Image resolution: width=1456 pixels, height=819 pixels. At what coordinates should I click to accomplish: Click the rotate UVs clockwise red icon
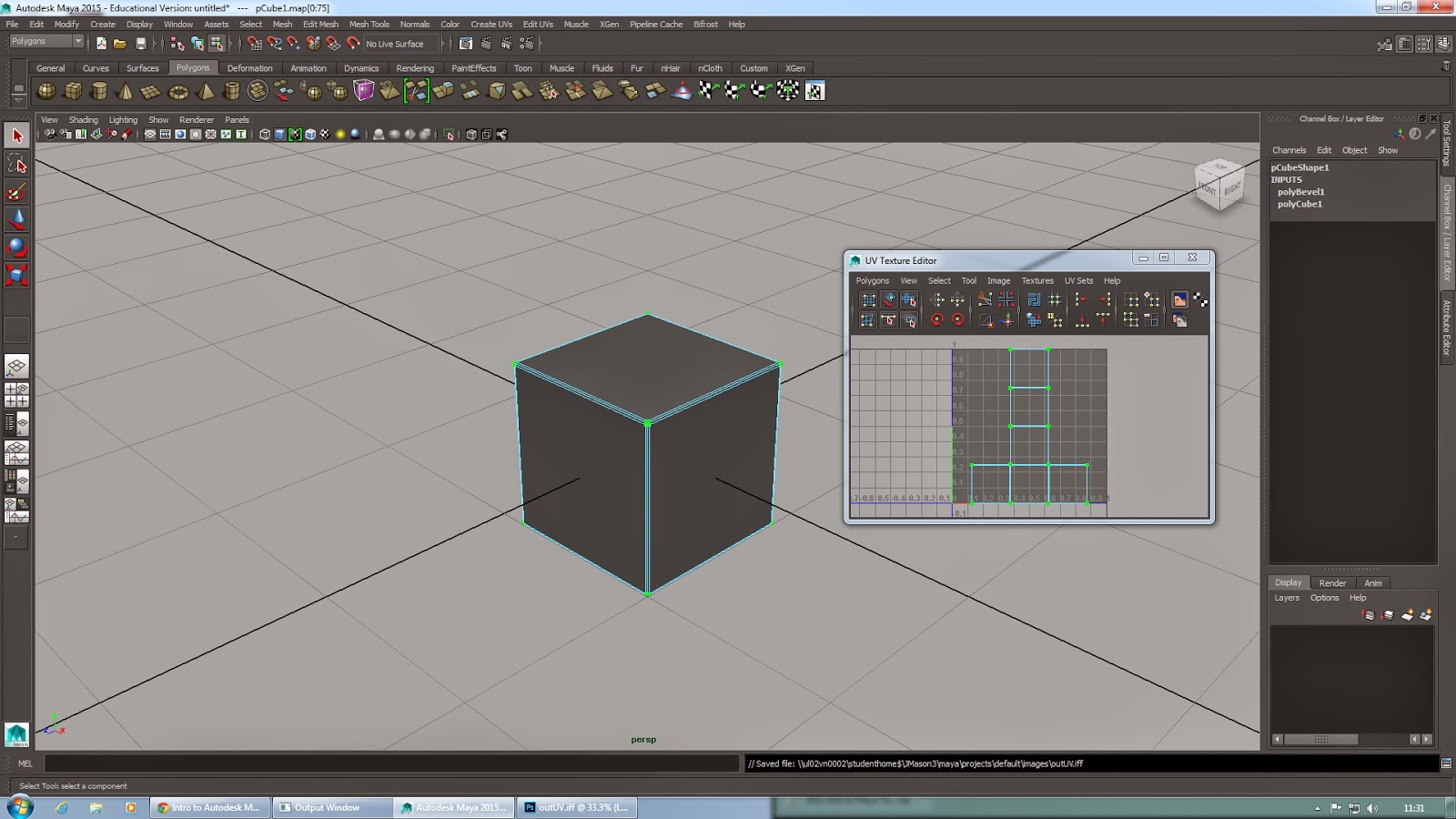[x=957, y=319]
